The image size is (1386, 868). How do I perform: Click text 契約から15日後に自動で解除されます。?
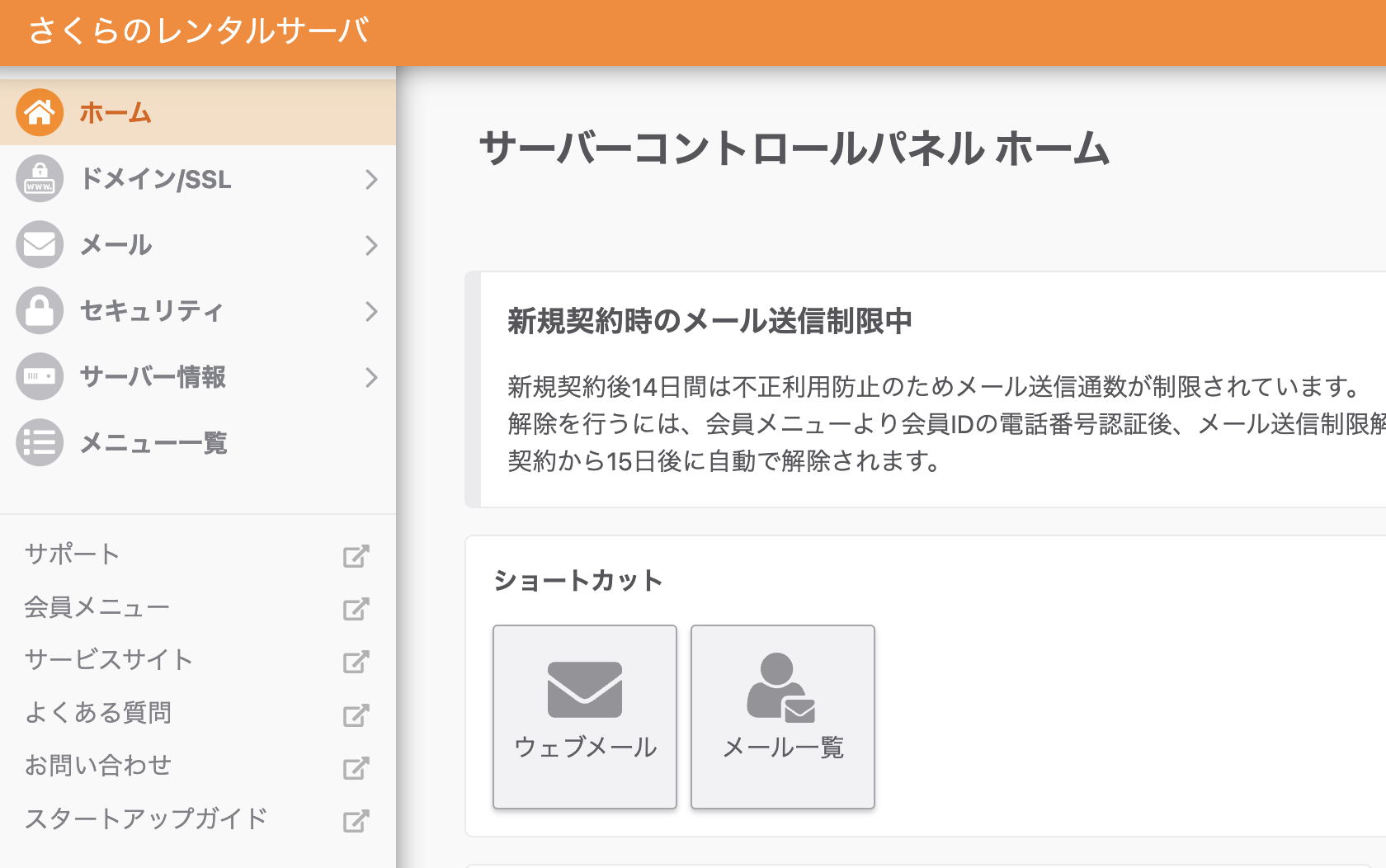(727, 461)
